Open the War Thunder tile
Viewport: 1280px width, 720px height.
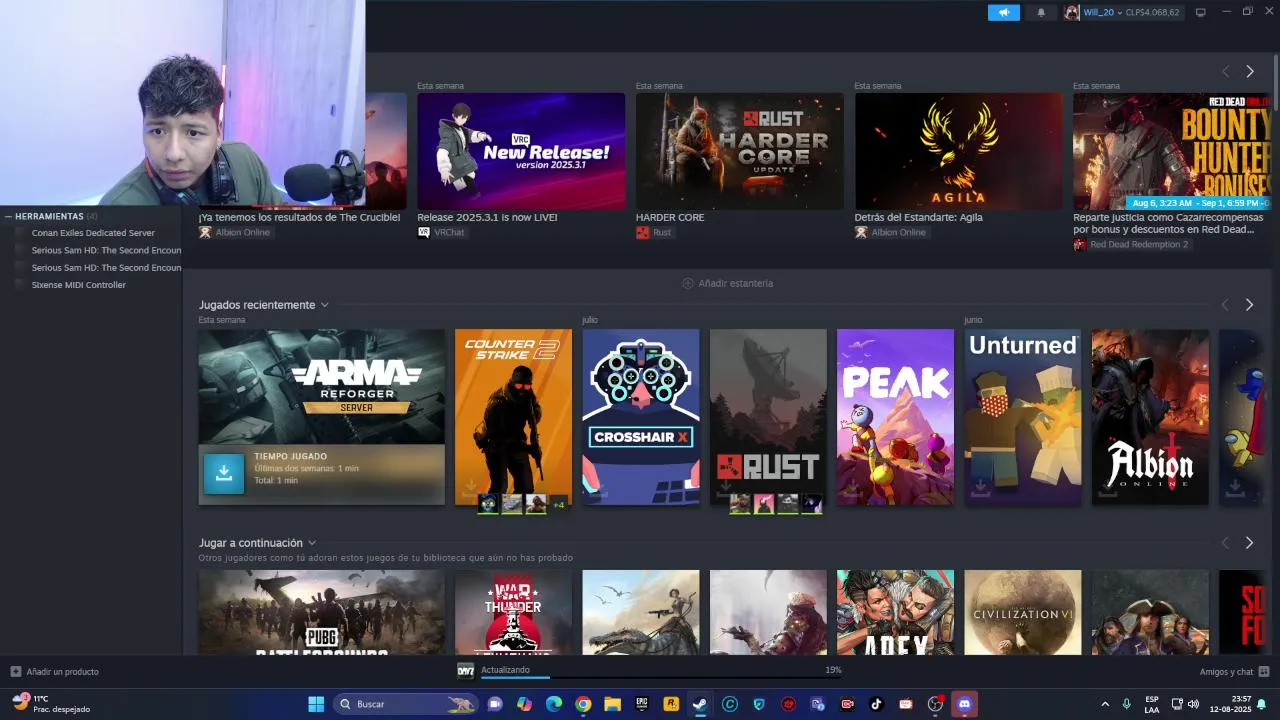click(513, 612)
